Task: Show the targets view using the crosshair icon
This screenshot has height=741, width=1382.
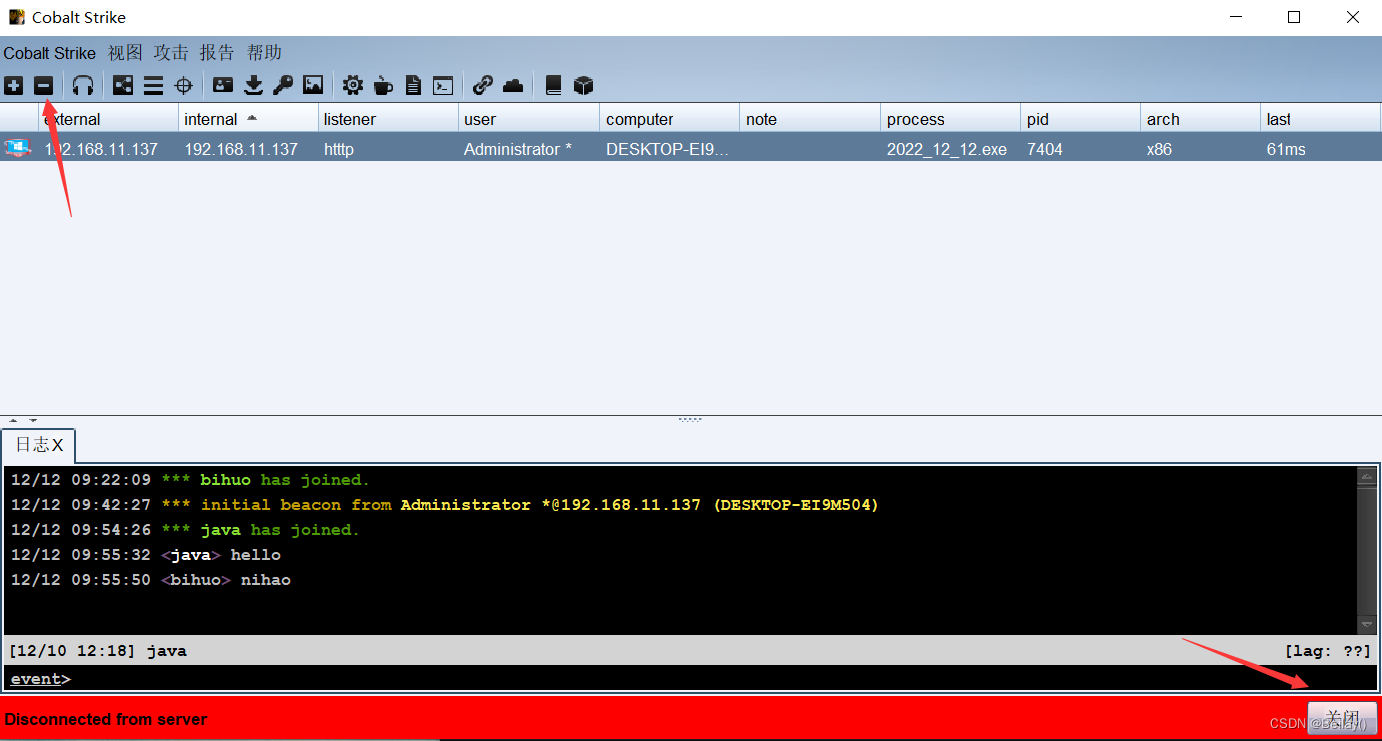Action: tap(183, 86)
